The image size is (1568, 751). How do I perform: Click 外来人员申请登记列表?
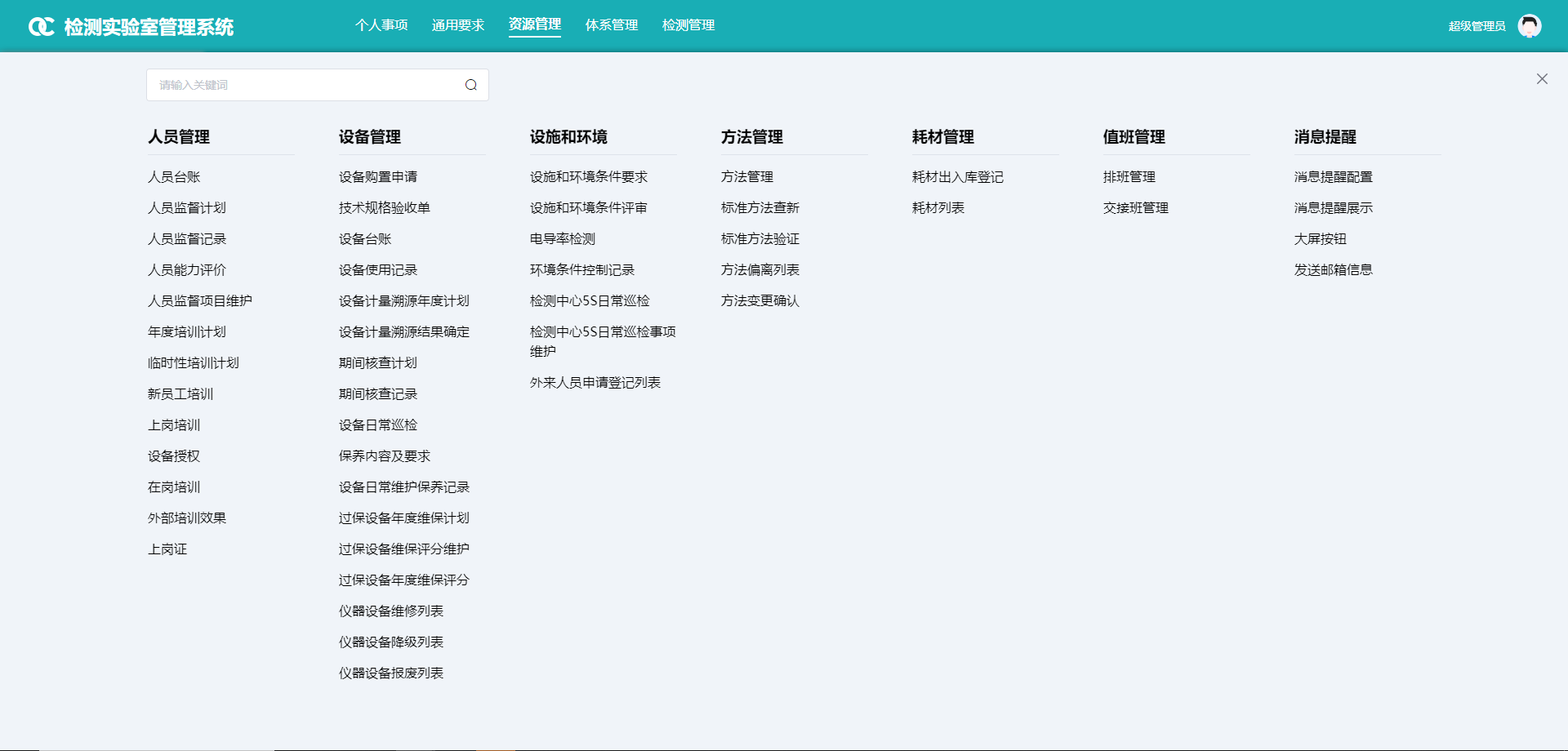pyautogui.click(x=595, y=383)
